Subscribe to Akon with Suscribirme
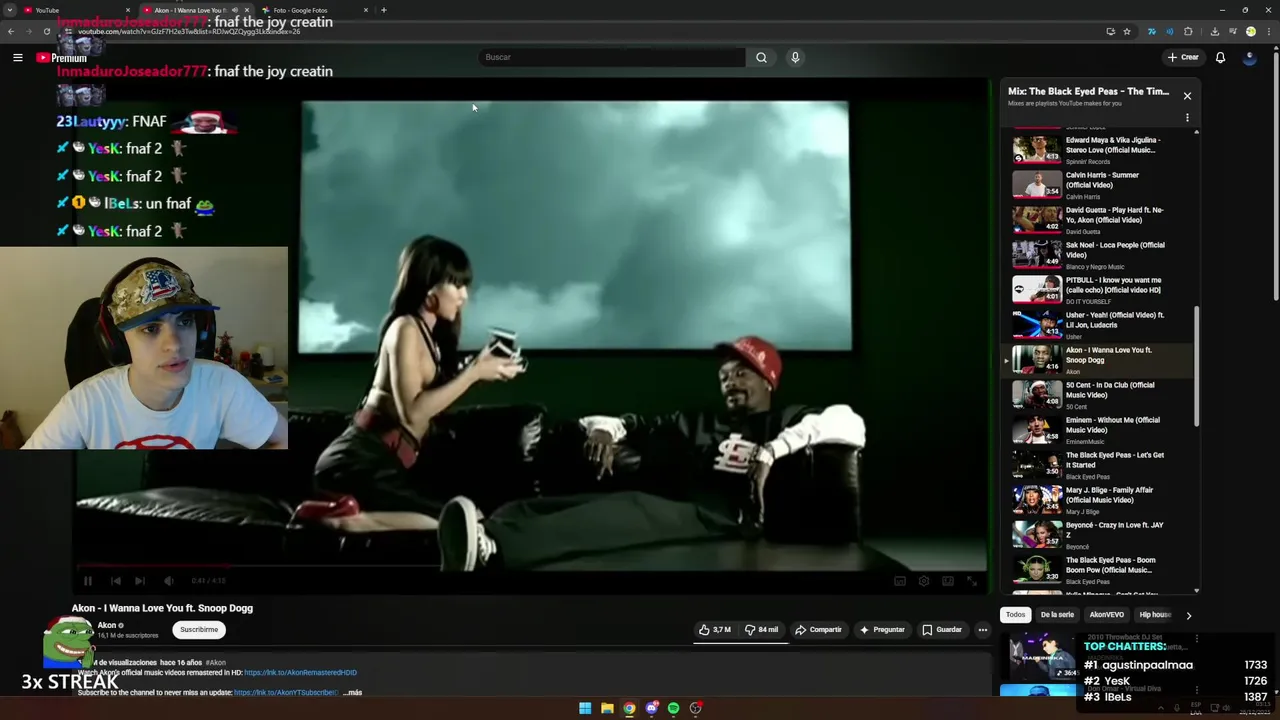The image size is (1280, 720). [x=199, y=630]
